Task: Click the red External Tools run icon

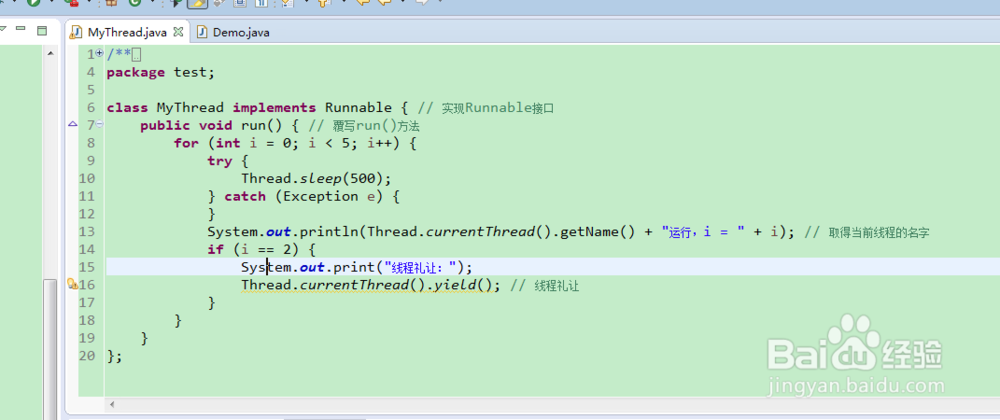Action: click(x=73, y=3)
